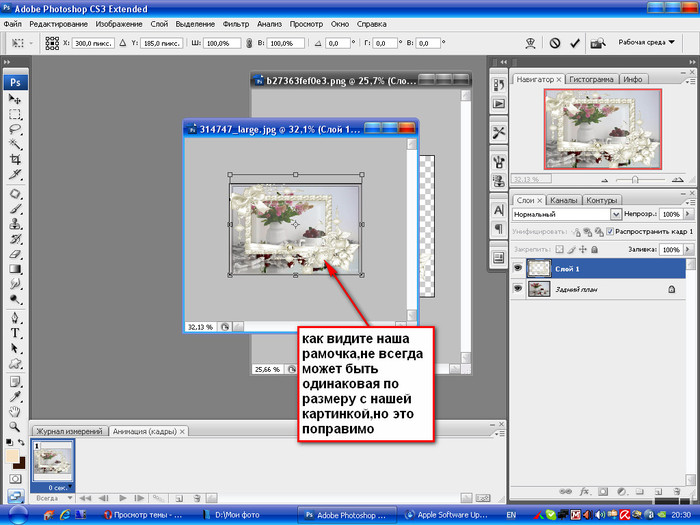
Task: Select the Clone Stamp tool
Action: pyautogui.click(x=15, y=224)
